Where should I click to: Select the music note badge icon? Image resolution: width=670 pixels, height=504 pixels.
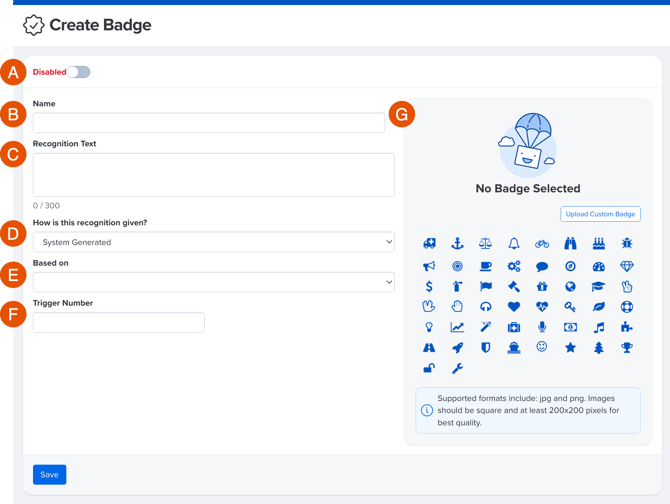tap(598, 327)
